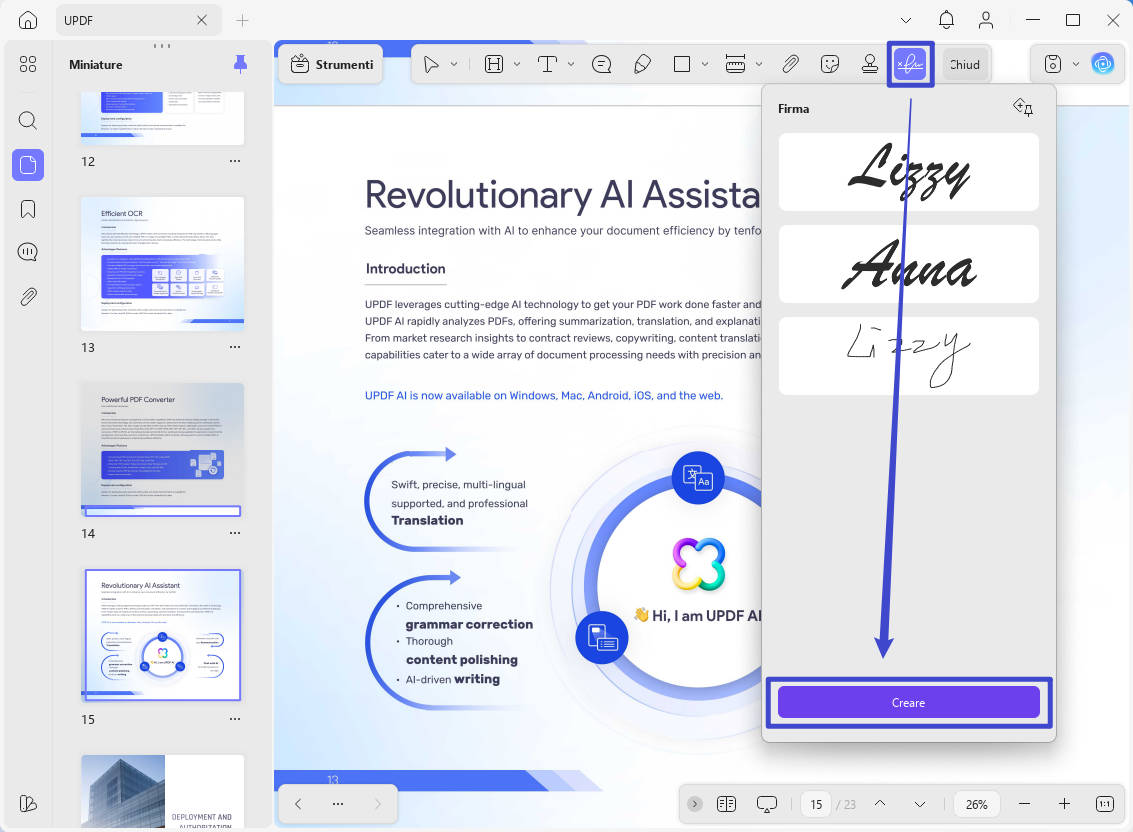Toggle pin icon in Firma panel

(x=1022, y=108)
